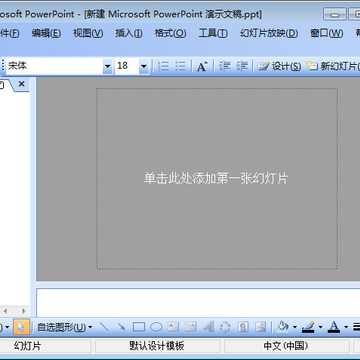The image size is (360, 360).
Task: Click the right scroll arrow in outline pane
Action: pyautogui.click(x=23, y=311)
